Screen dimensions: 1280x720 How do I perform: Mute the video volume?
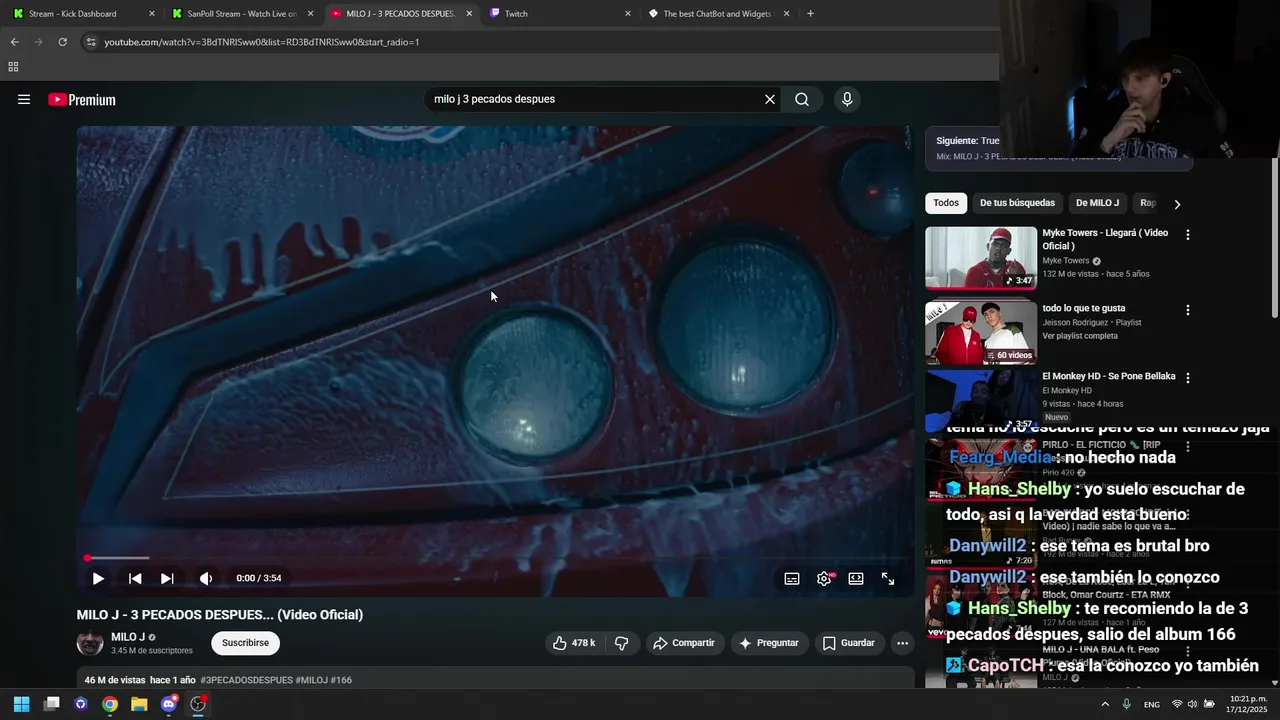pos(206,578)
